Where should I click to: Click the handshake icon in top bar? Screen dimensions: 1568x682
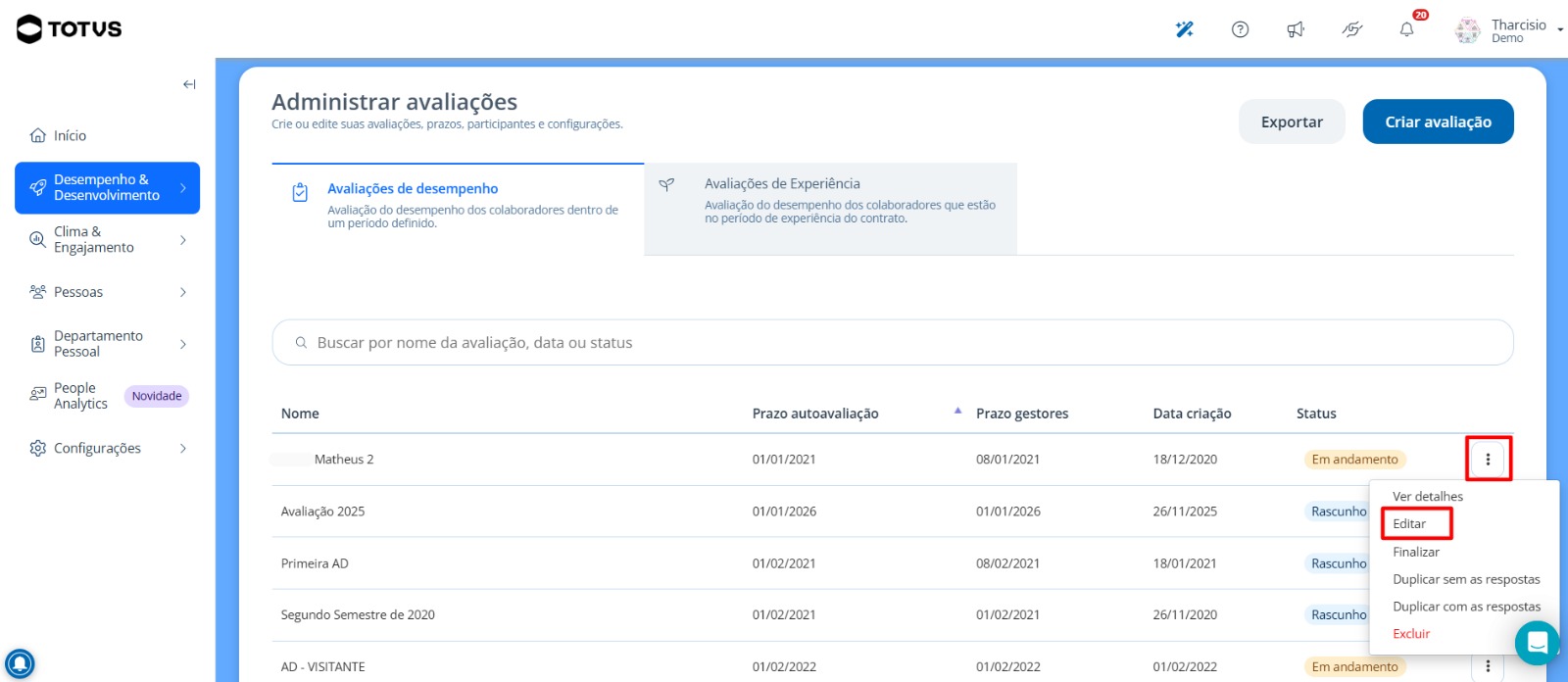click(x=1351, y=29)
